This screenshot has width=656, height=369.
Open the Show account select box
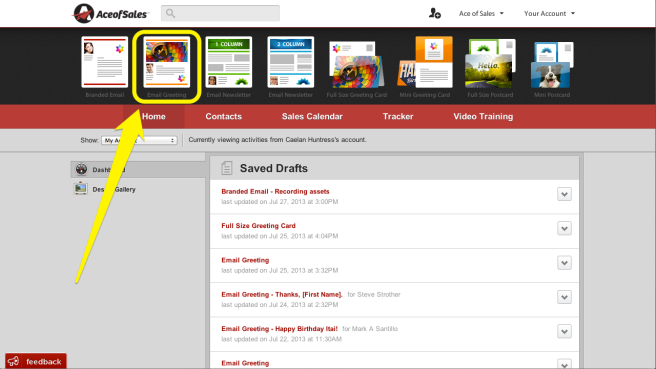click(x=139, y=140)
